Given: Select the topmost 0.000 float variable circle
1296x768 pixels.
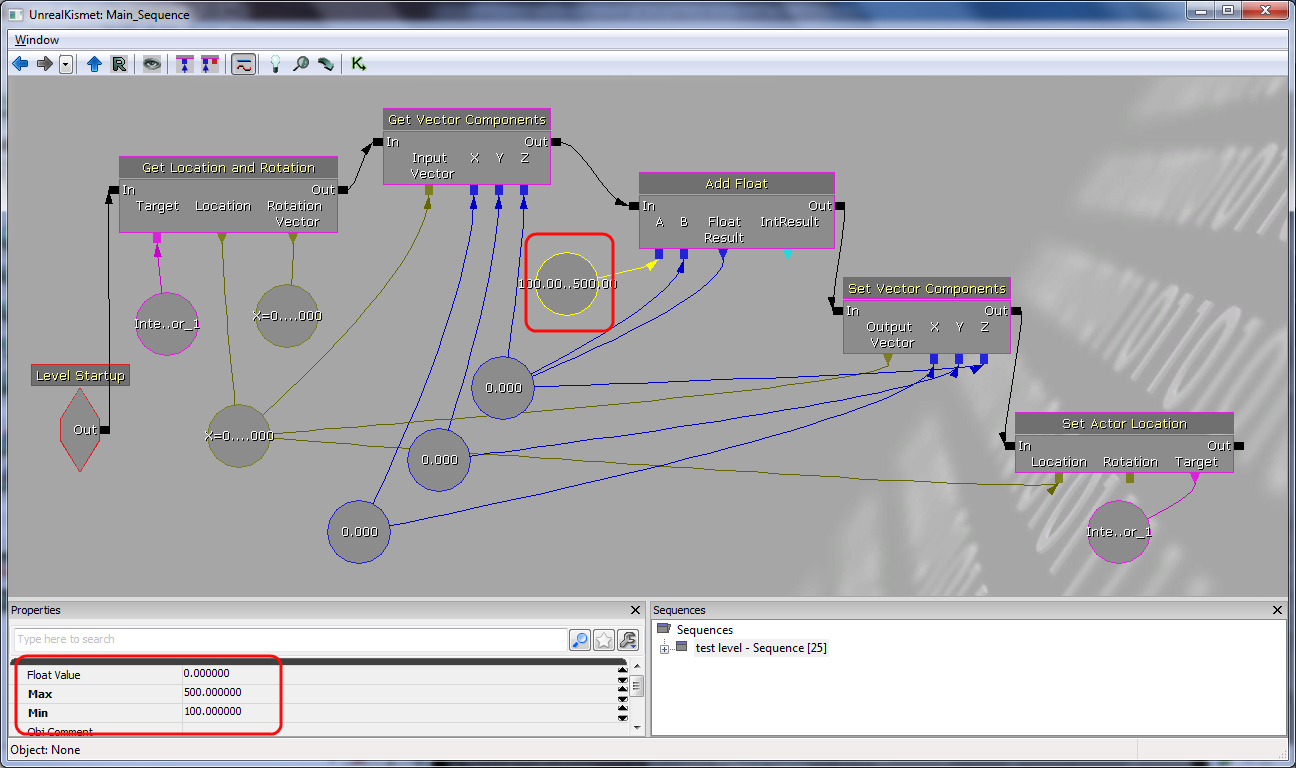Looking at the screenshot, I should 503,387.
